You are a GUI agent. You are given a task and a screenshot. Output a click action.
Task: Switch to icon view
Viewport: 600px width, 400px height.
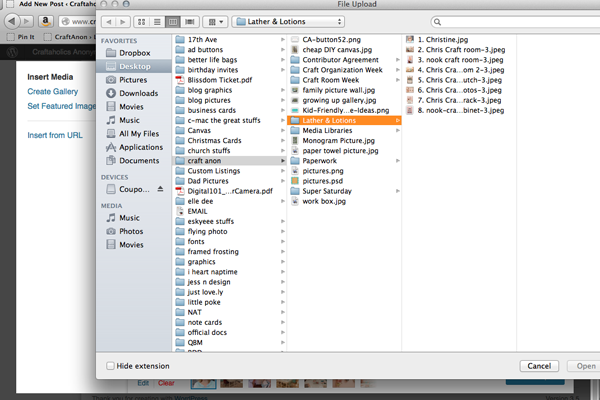point(144,21)
